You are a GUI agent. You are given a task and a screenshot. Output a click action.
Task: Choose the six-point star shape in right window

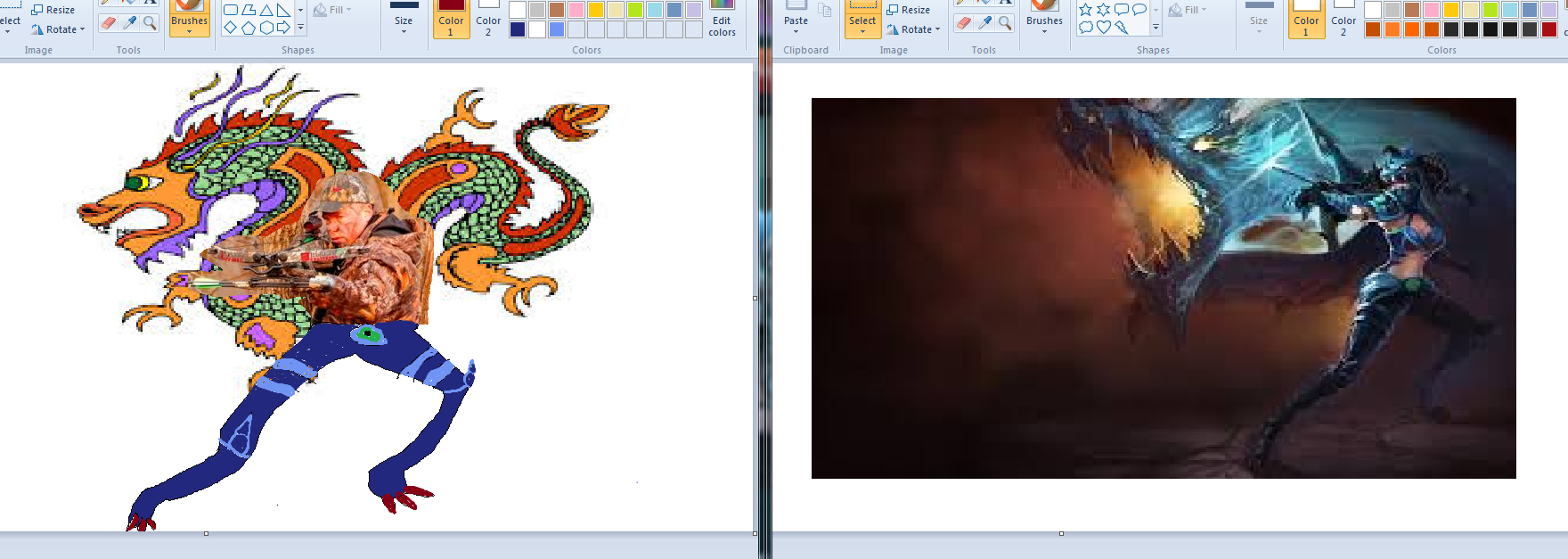tap(1104, 10)
